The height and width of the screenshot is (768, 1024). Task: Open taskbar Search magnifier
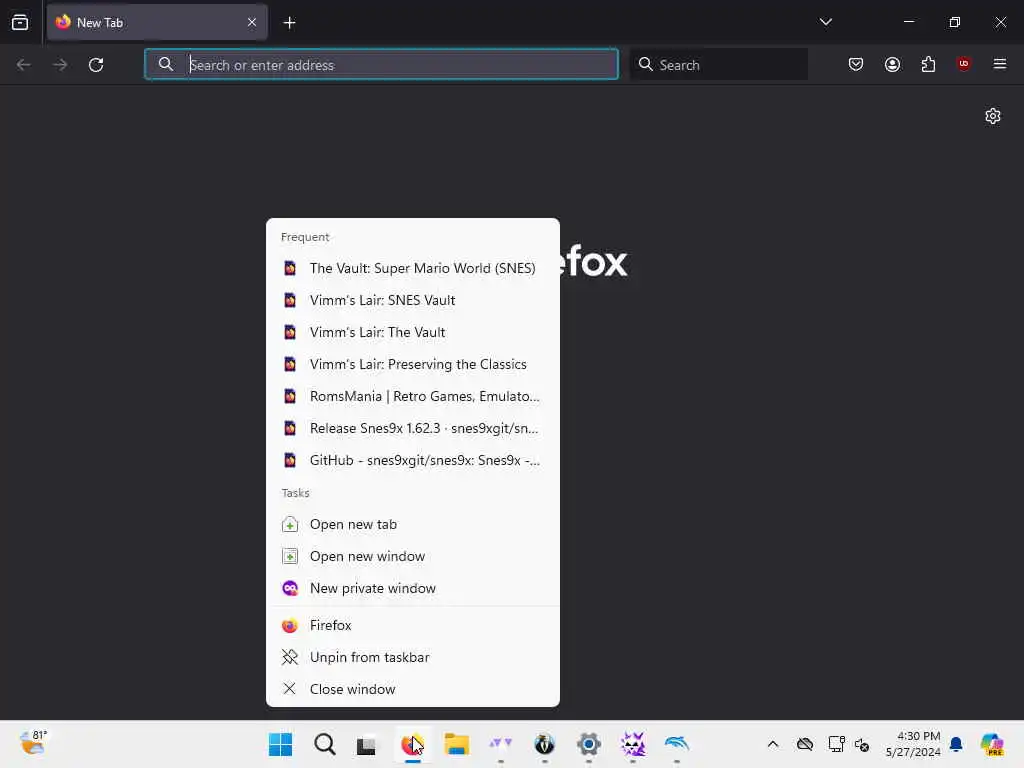pyautogui.click(x=325, y=744)
